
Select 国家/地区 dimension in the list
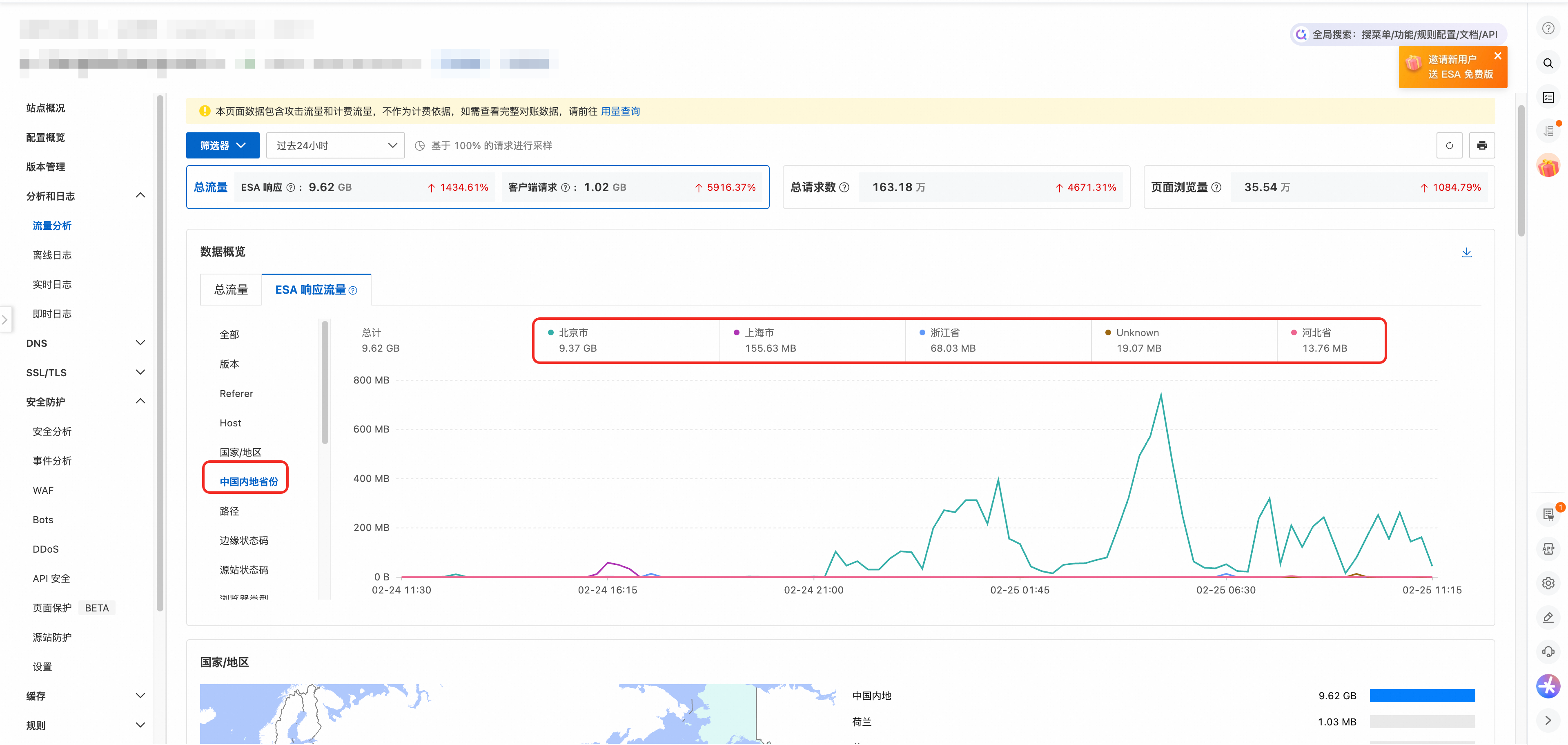point(241,452)
